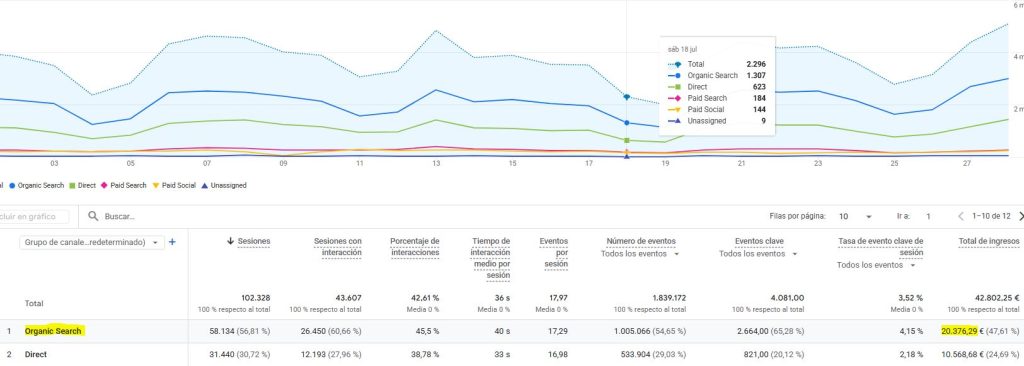Click the search magnifier icon beside Buscar

tap(93, 216)
